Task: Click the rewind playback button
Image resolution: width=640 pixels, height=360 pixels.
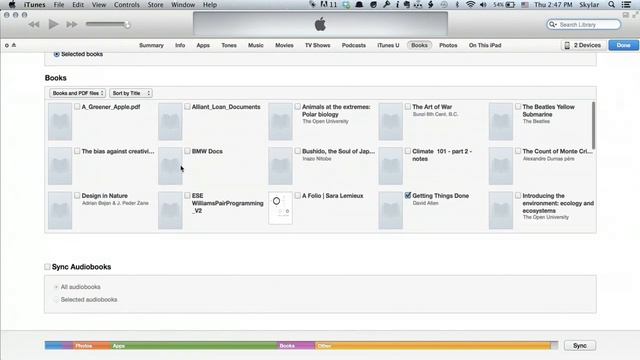Action: (x=34, y=24)
